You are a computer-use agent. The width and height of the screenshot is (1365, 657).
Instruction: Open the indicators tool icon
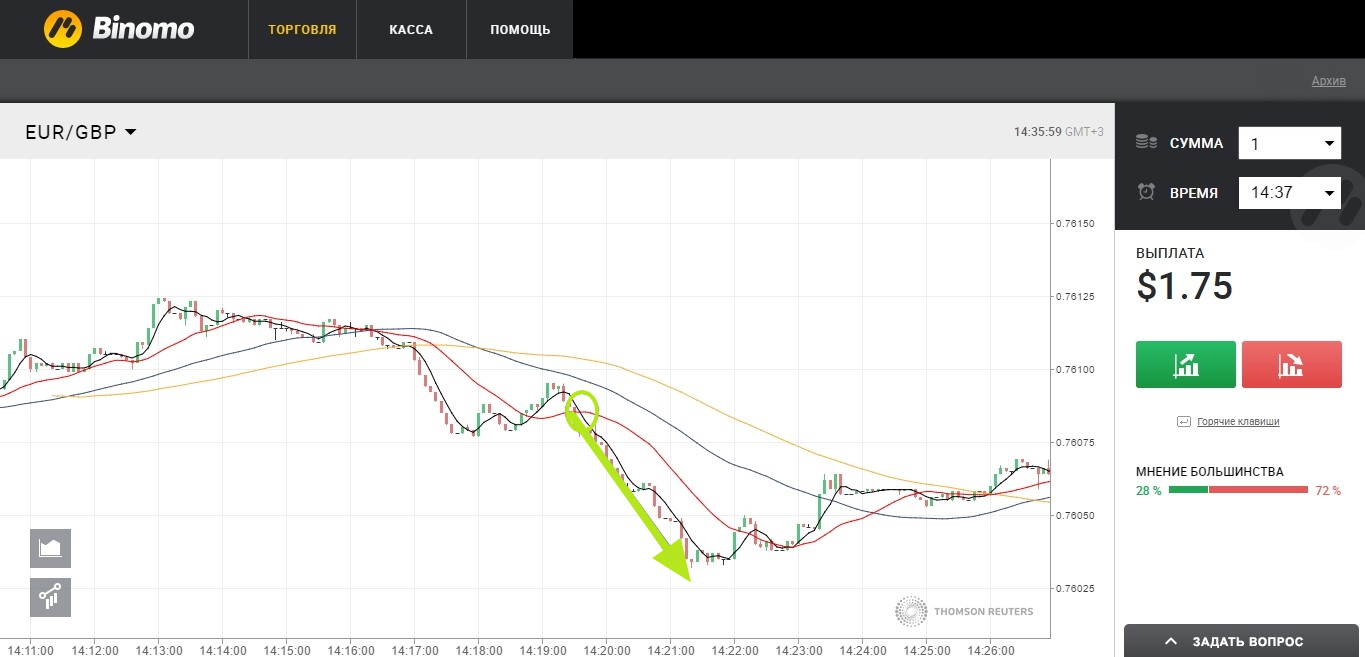click(x=50, y=597)
